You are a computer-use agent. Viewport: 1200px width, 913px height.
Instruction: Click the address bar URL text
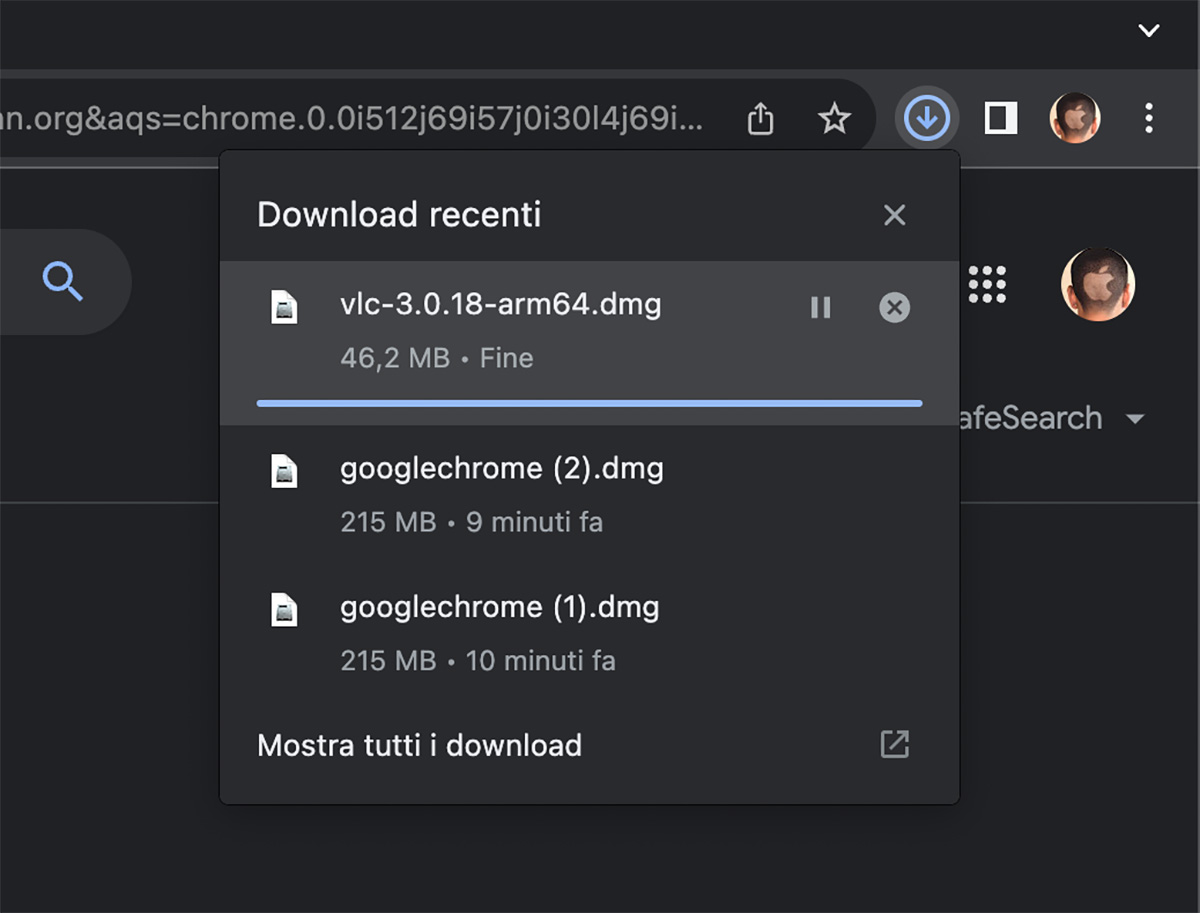coord(350,119)
